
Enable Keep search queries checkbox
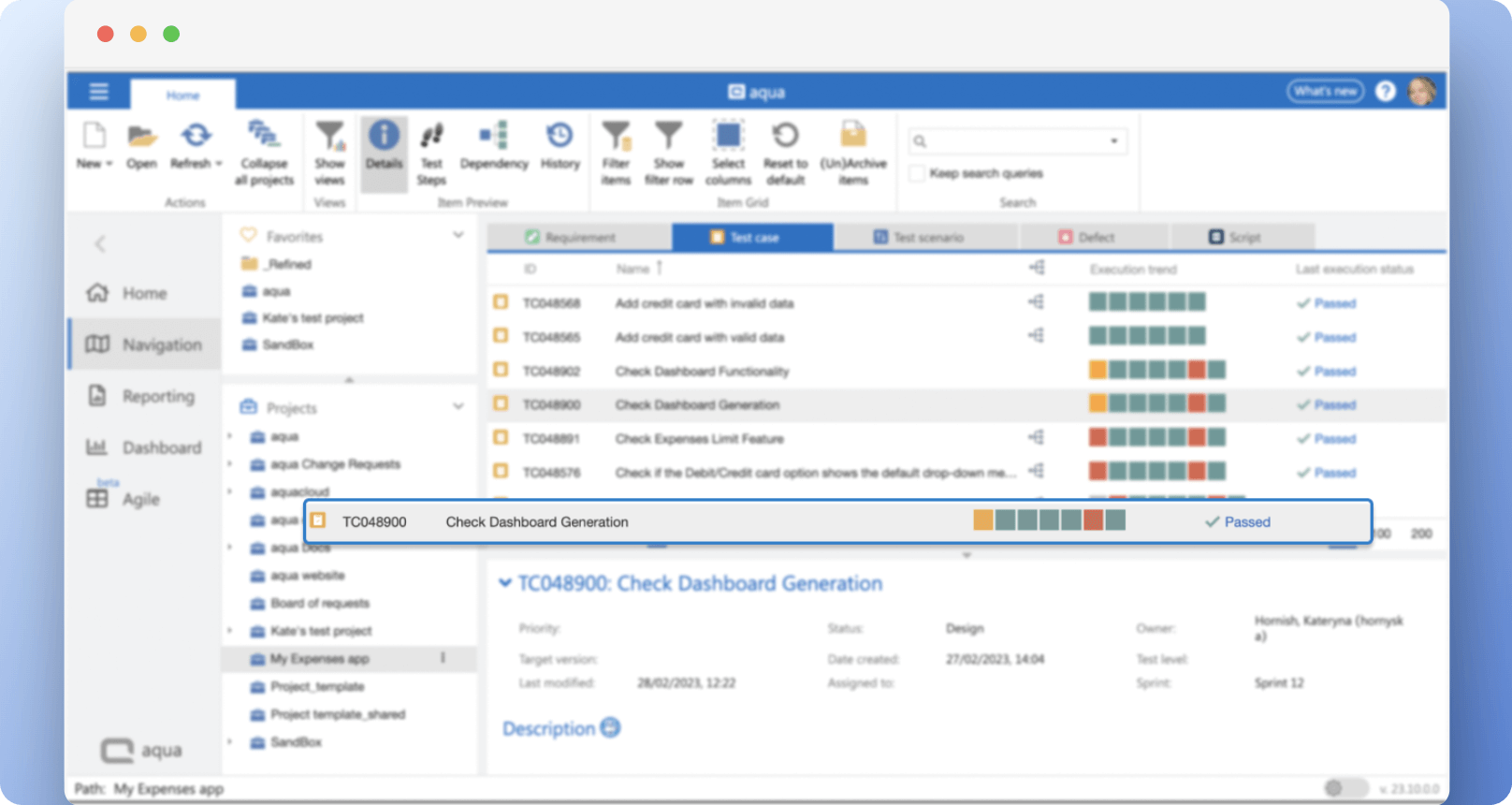(917, 173)
